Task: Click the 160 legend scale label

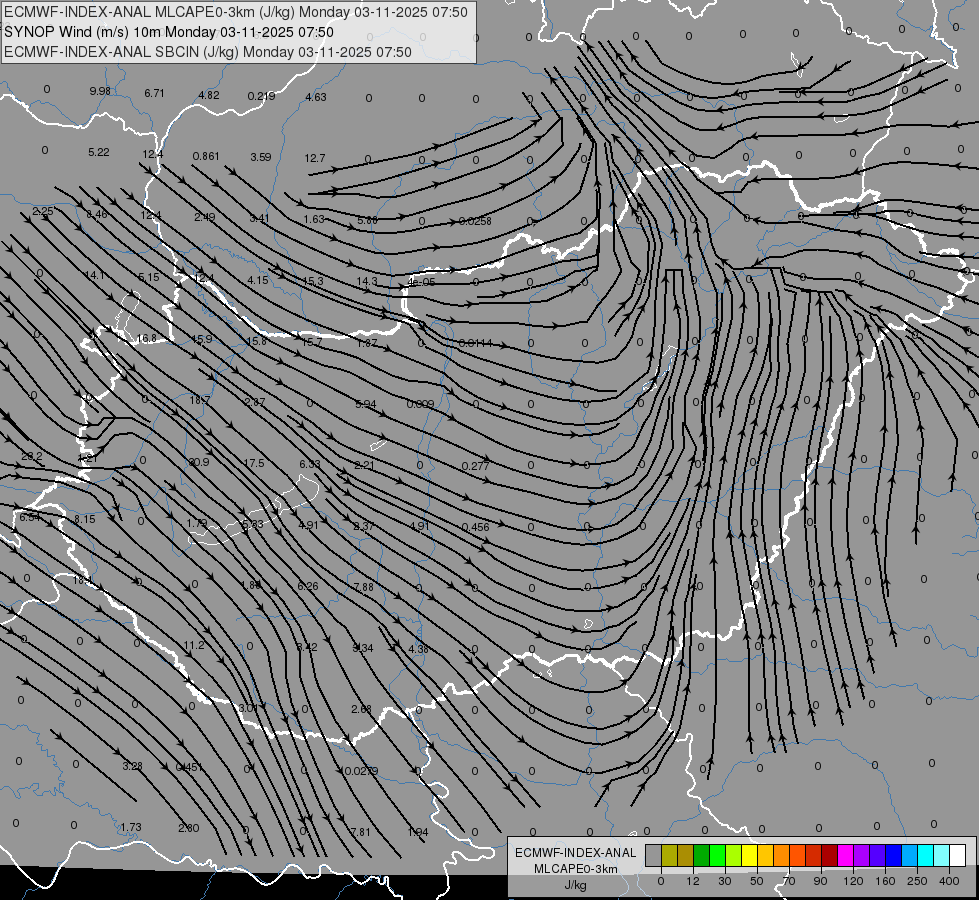Action: click(885, 881)
